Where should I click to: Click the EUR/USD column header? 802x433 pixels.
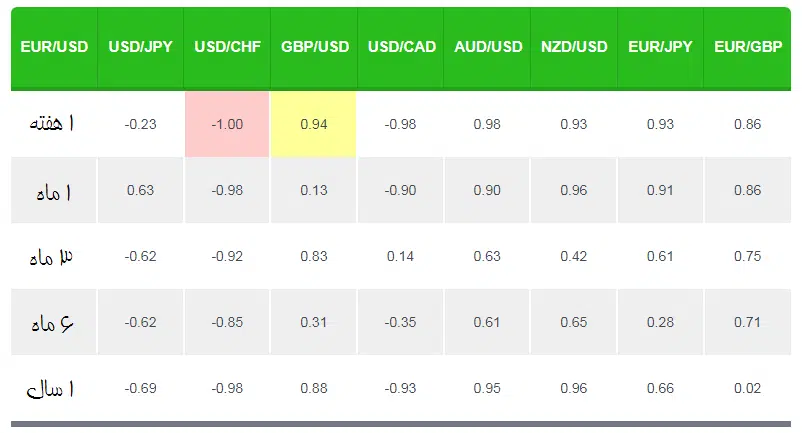pos(54,47)
